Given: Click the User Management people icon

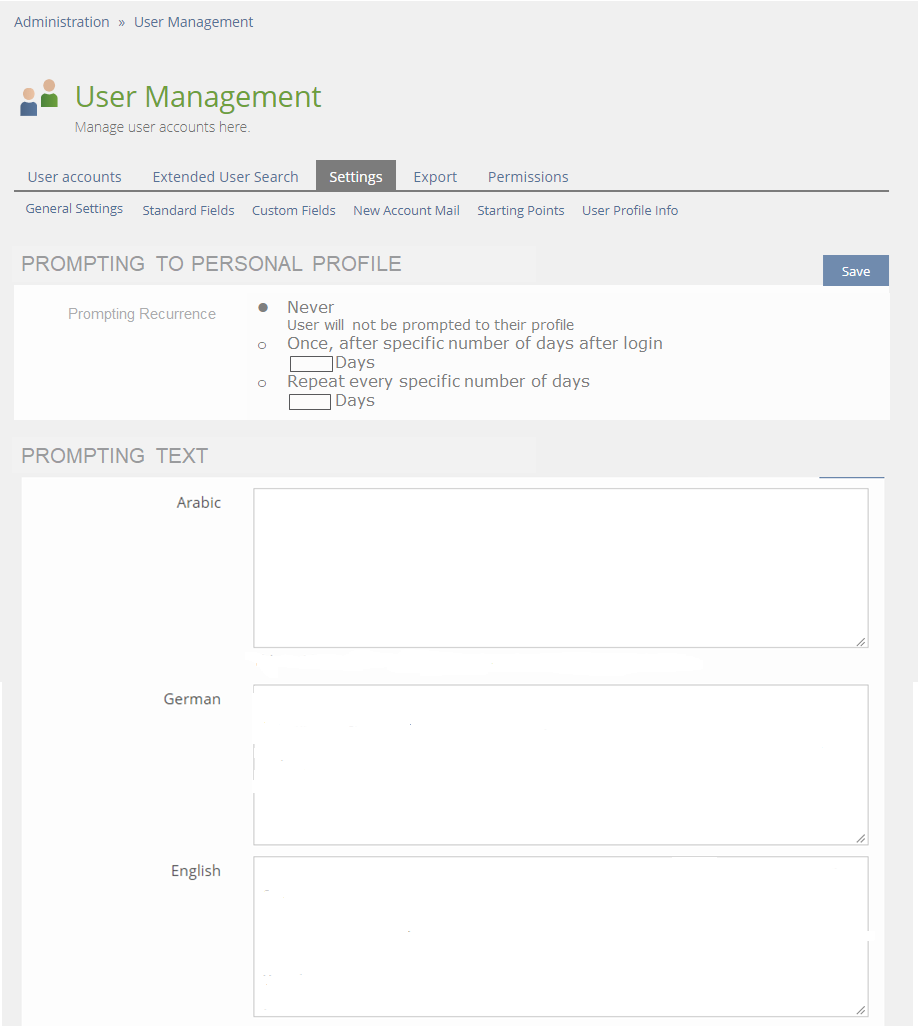Looking at the screenshot, I should coord(39,98).
